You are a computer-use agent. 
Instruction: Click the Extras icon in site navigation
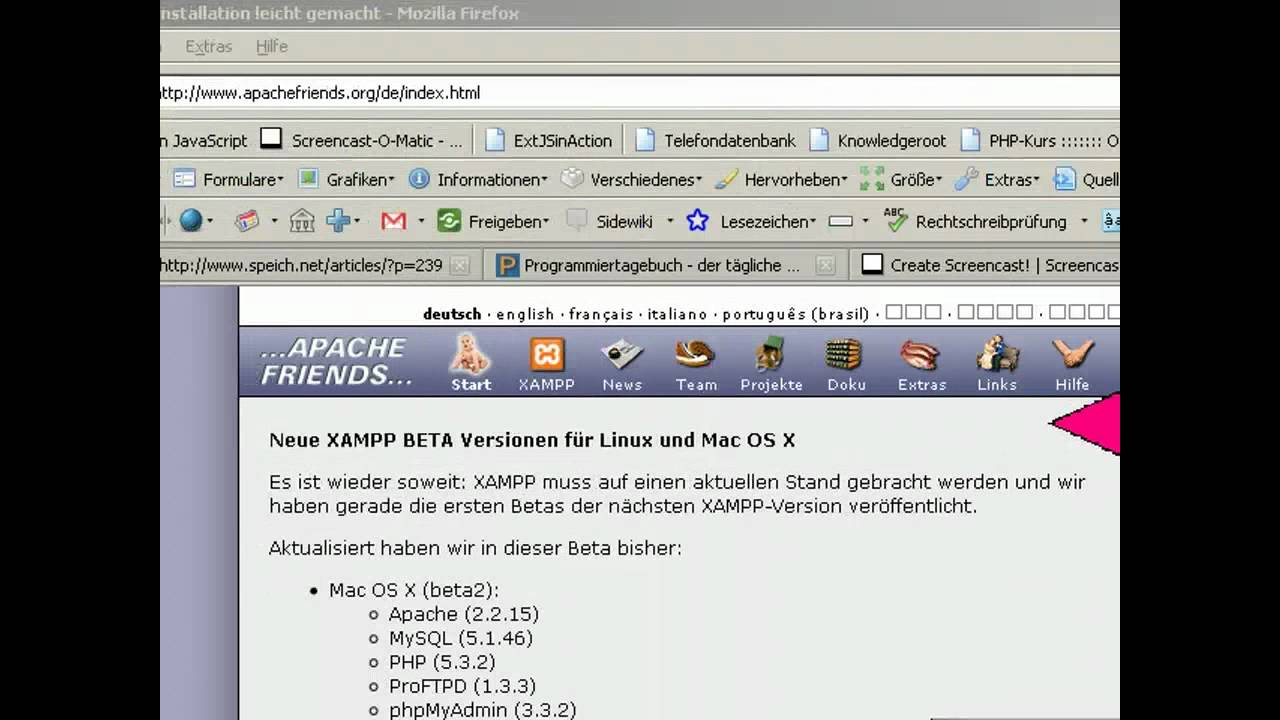coord(921,365)
